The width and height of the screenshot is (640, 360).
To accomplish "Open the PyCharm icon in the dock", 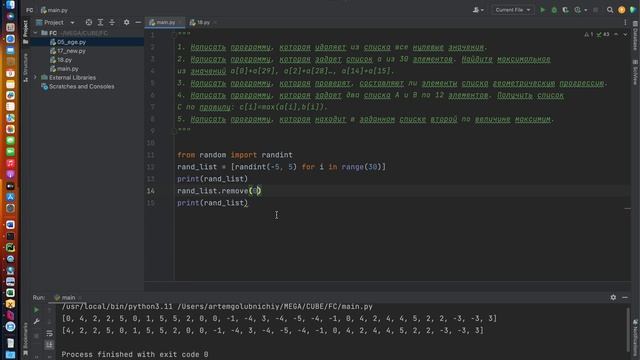I will 10,247.
